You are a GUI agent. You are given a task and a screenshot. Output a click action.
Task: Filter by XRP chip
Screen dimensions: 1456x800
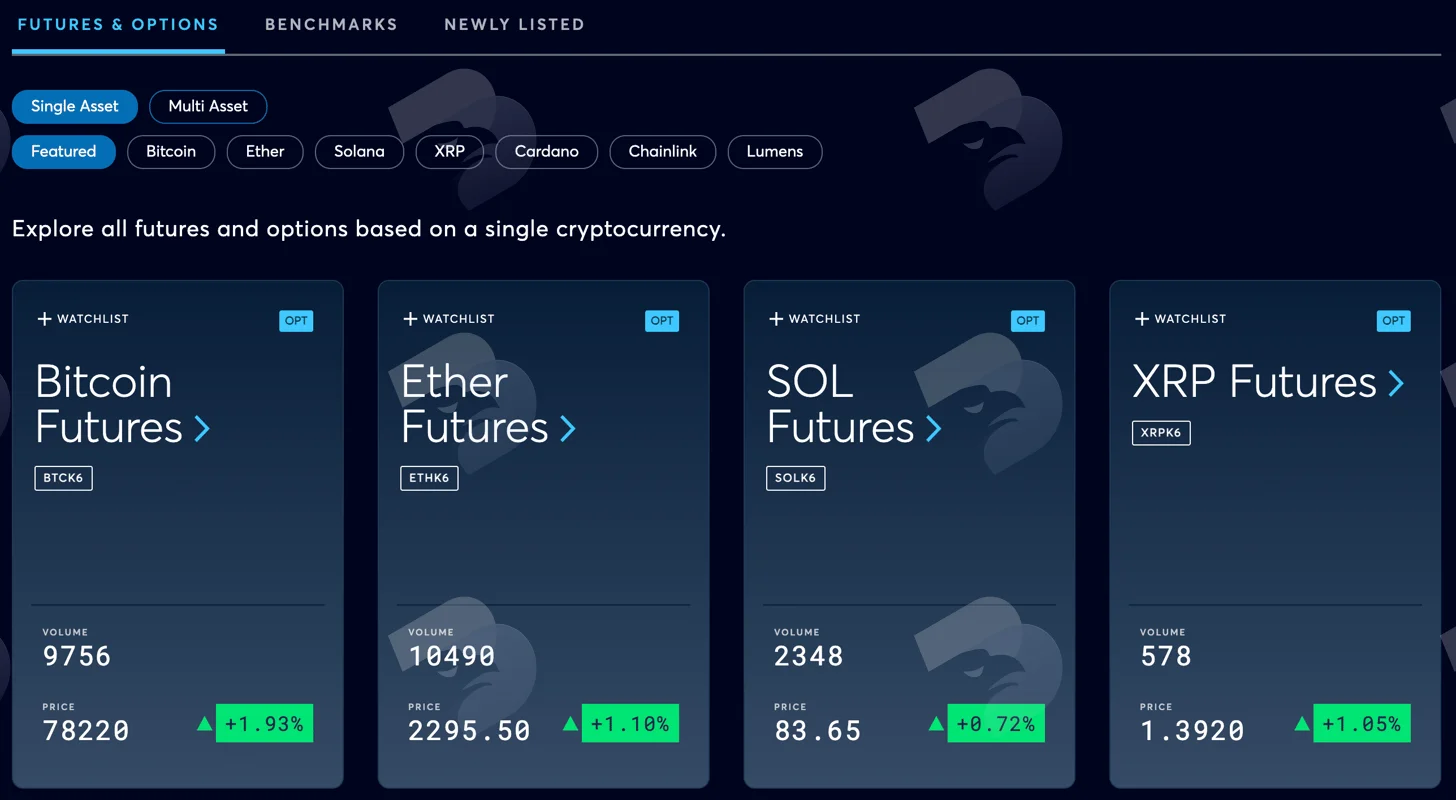click(x=450, y=152)
